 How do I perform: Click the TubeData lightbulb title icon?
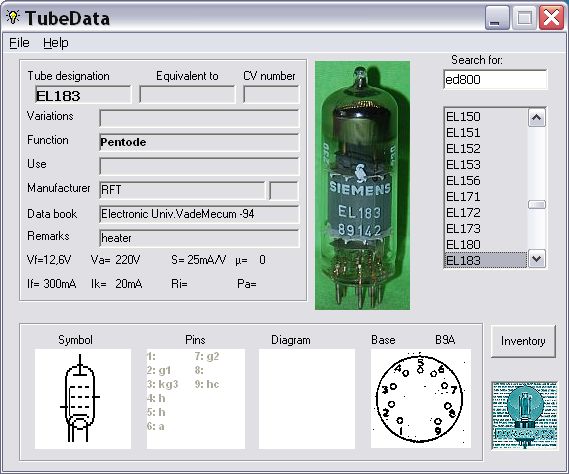(x=13, y=17)
